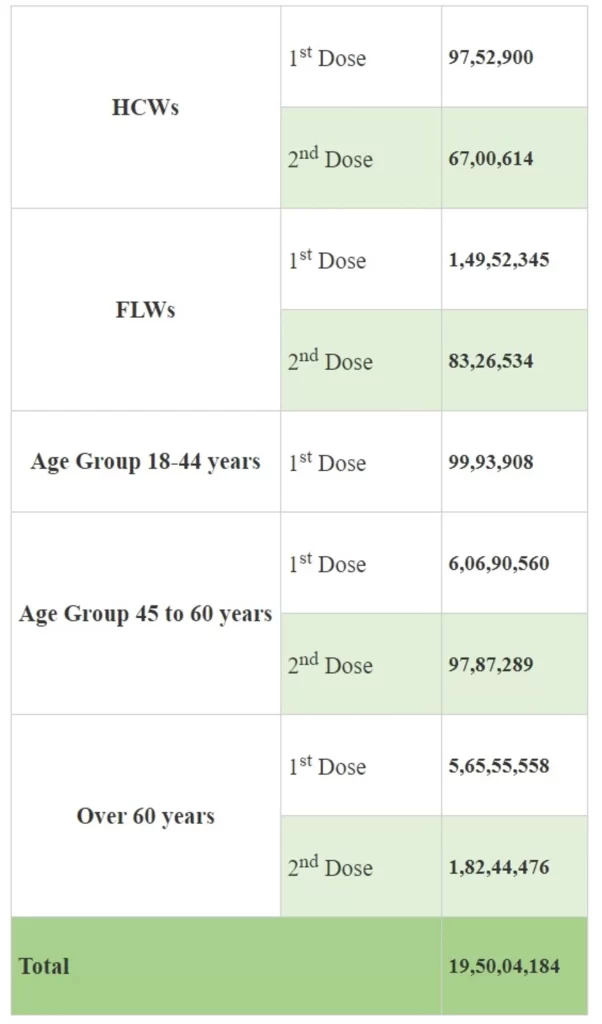The height and width of the screenshot is (1024, 602).
Task: Click the Total row label
Action: 44,966
